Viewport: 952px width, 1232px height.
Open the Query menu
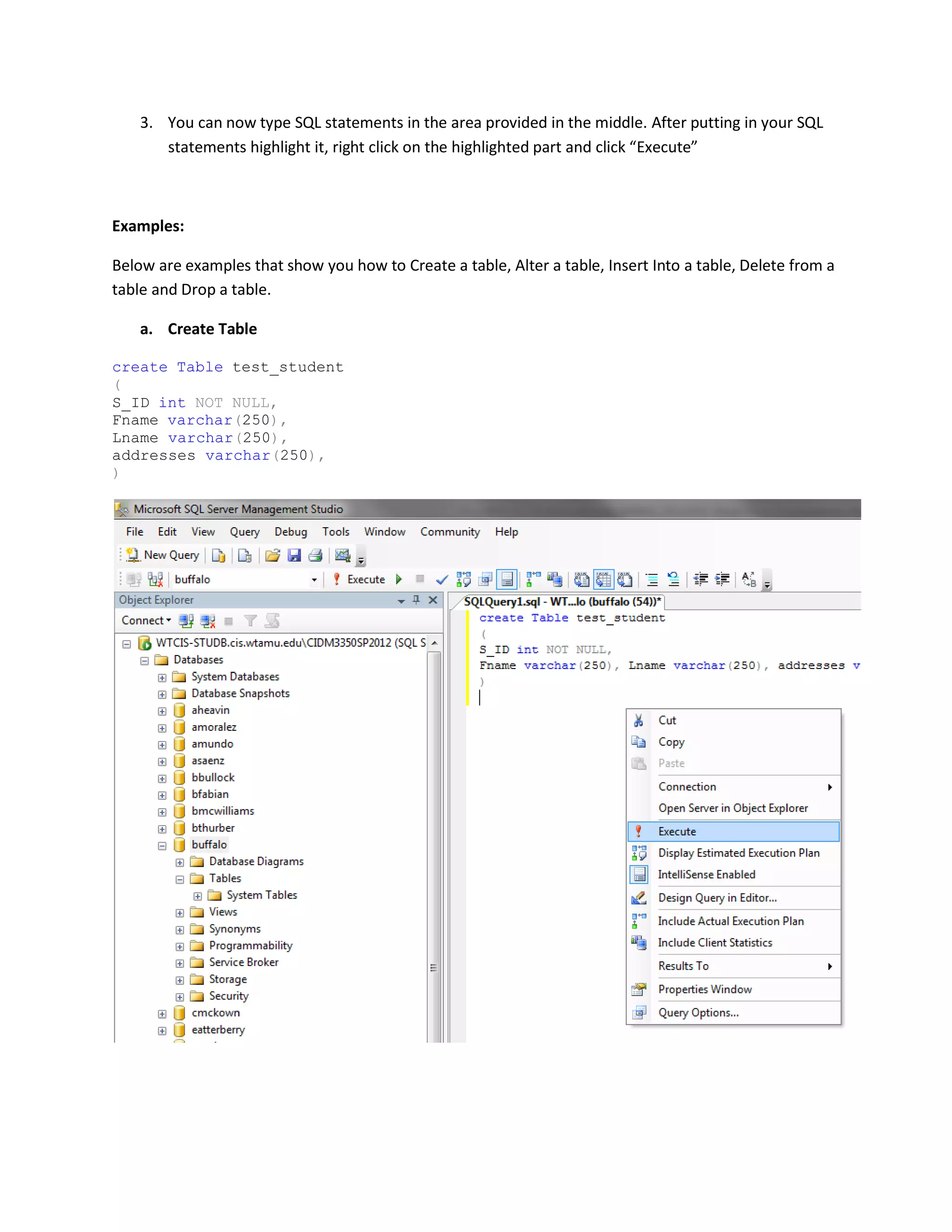[x=245, y=532]
